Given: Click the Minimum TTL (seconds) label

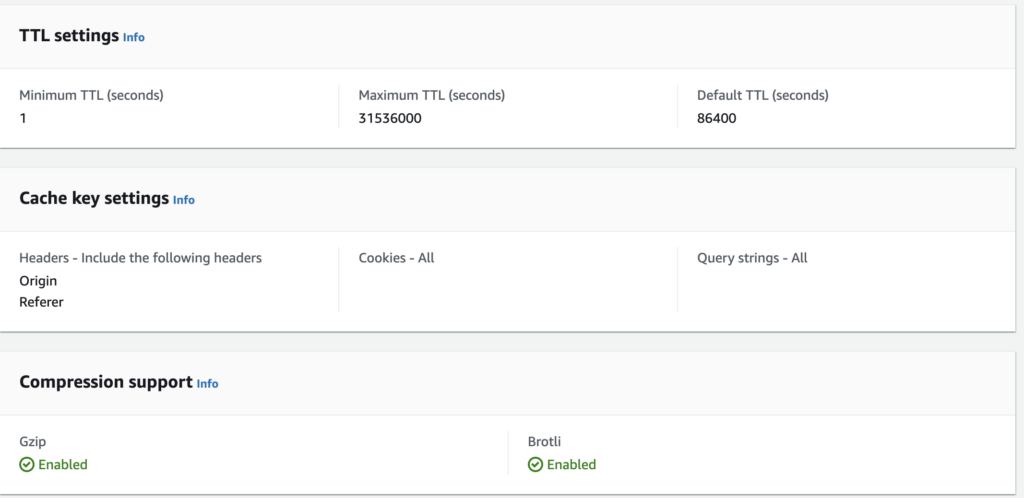Looking at the screenshot, I should (x=91, y=96).
